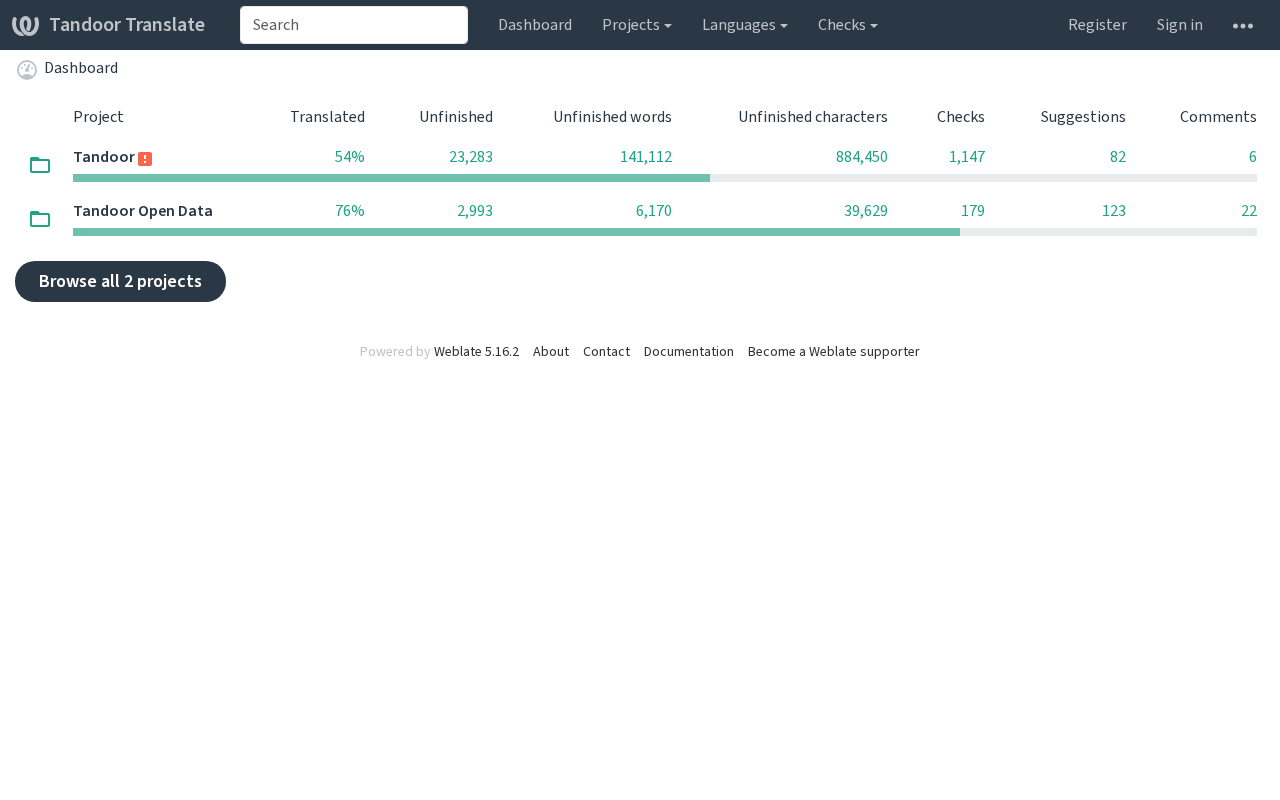
Task: Click Sign in
Action: [x=1179, y=25]
